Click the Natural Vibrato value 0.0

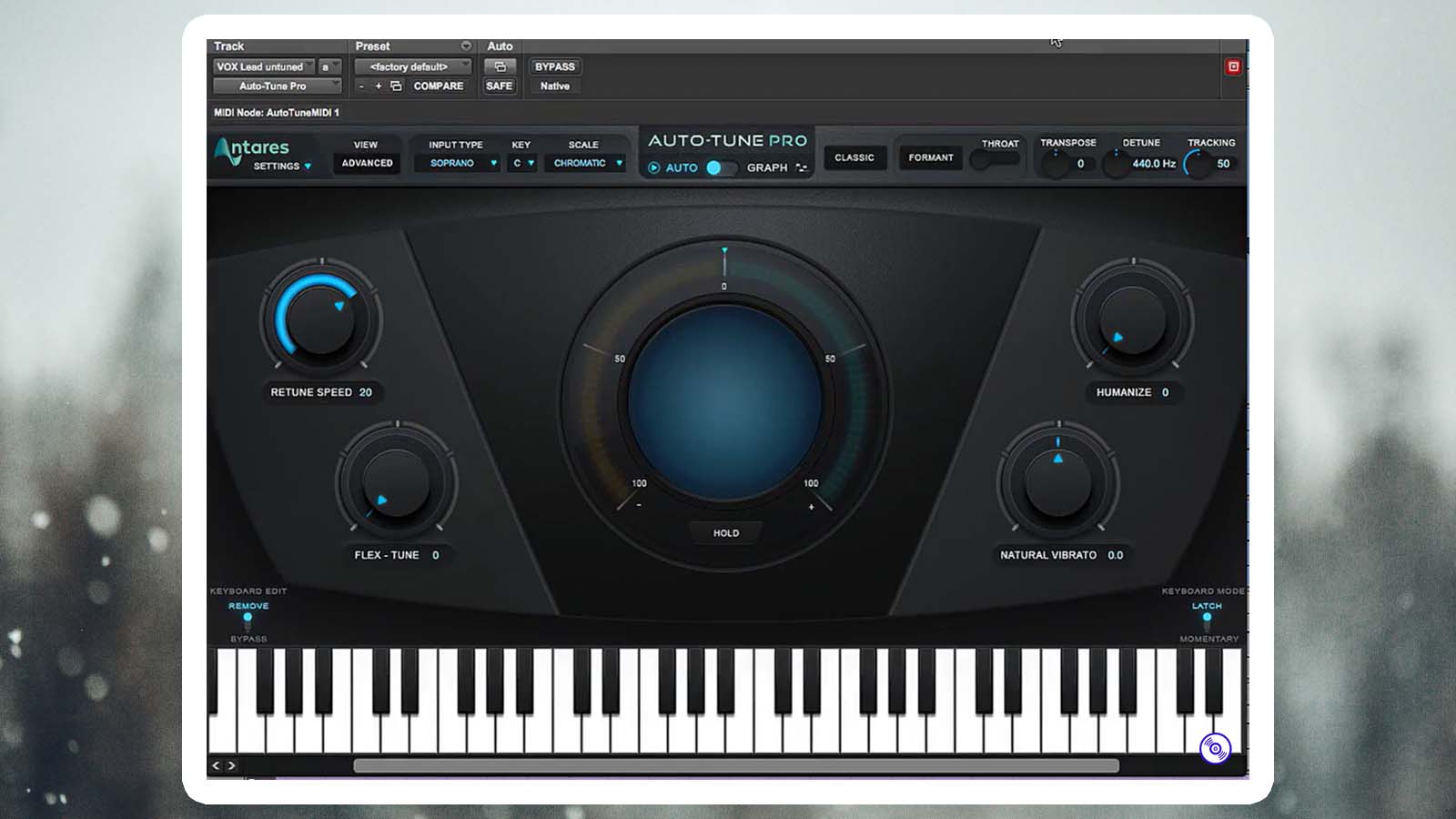pos(1116,555)
